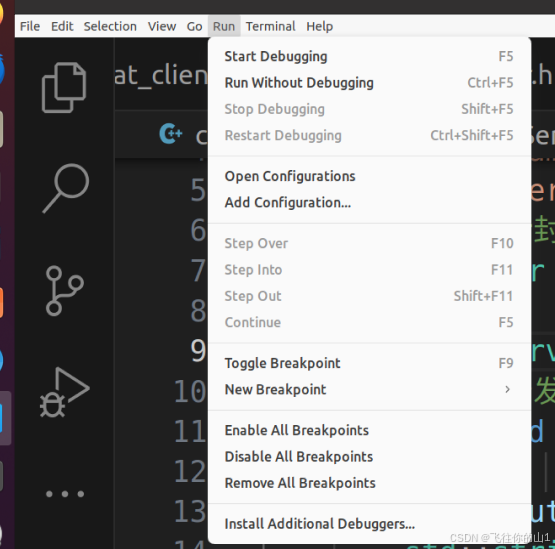
Task: Select Add Configuration...
Action: point(369,202)
